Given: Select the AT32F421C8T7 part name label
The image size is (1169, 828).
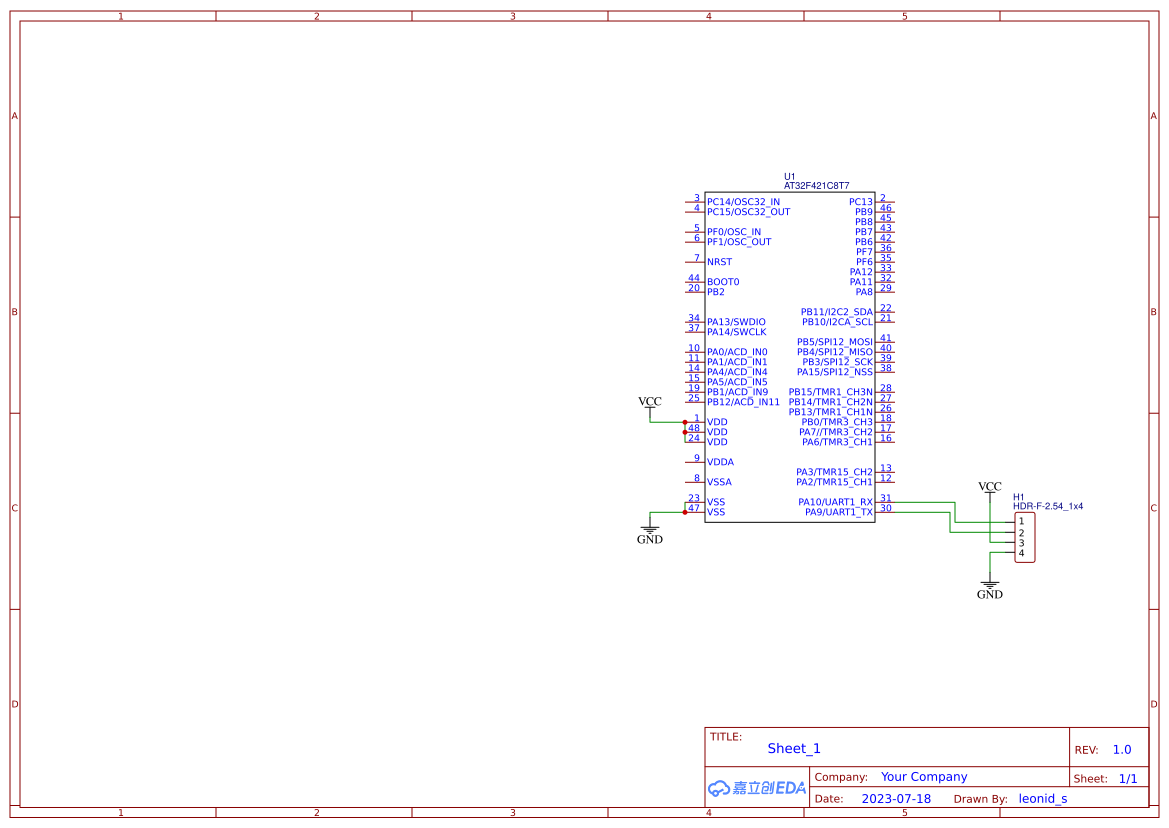Looking at the screenshot, I should 816,186.
